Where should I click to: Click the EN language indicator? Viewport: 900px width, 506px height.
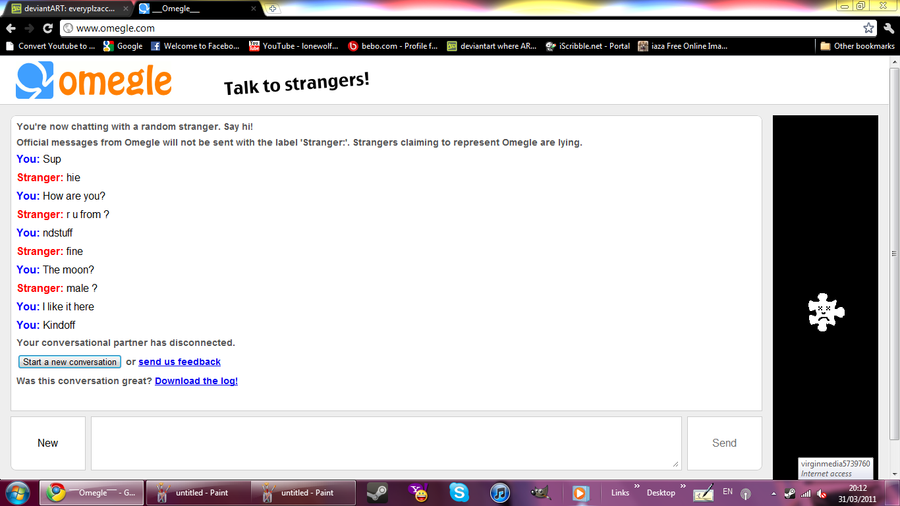727,492
